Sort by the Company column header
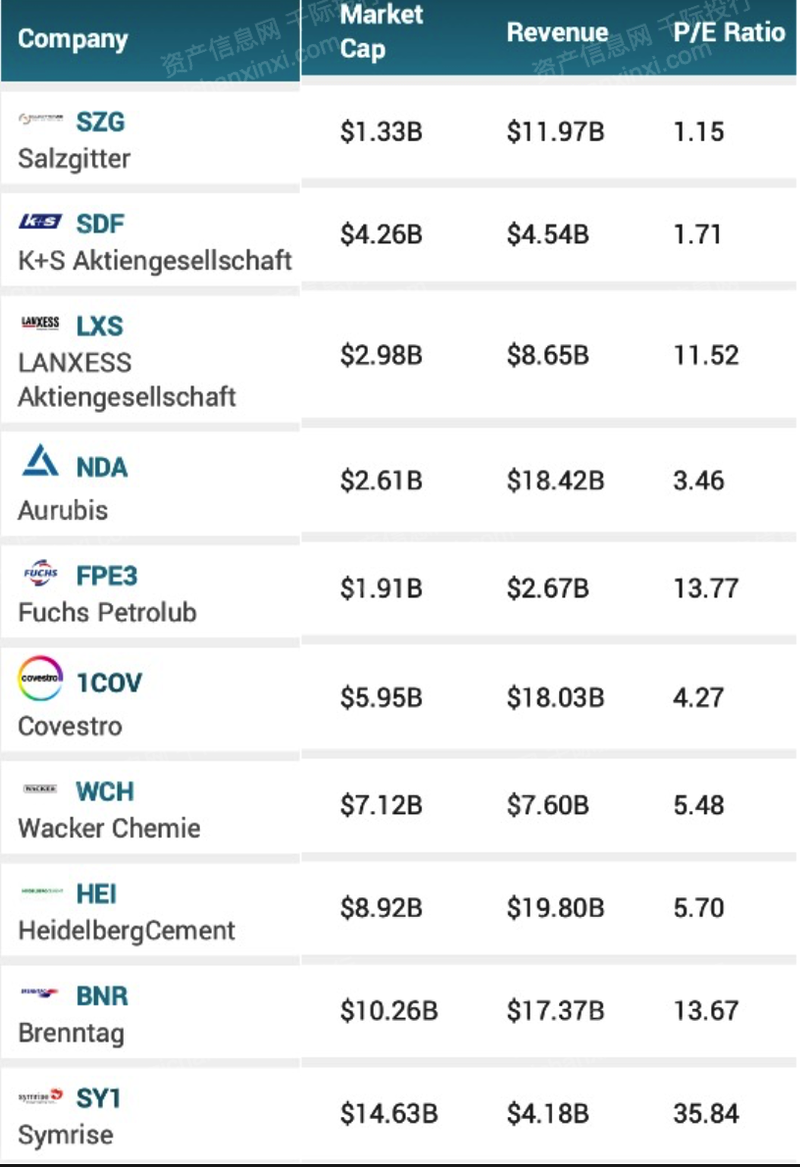Image resolution: width=800 pixels, height=1167 pixels. (x=73, y=40)
